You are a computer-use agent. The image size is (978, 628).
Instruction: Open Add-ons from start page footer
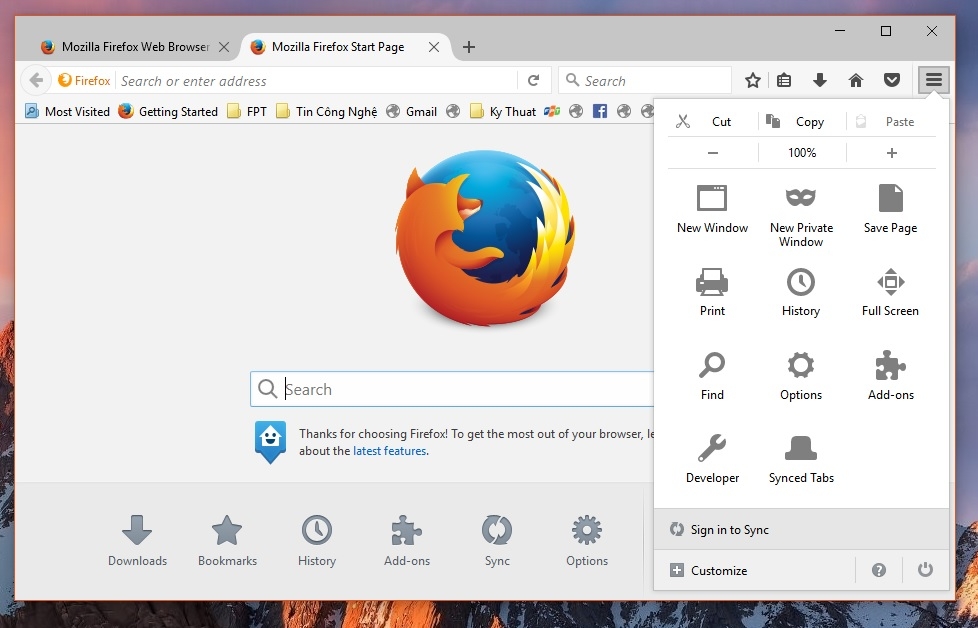pyautogui.click(x=407, y=541)
